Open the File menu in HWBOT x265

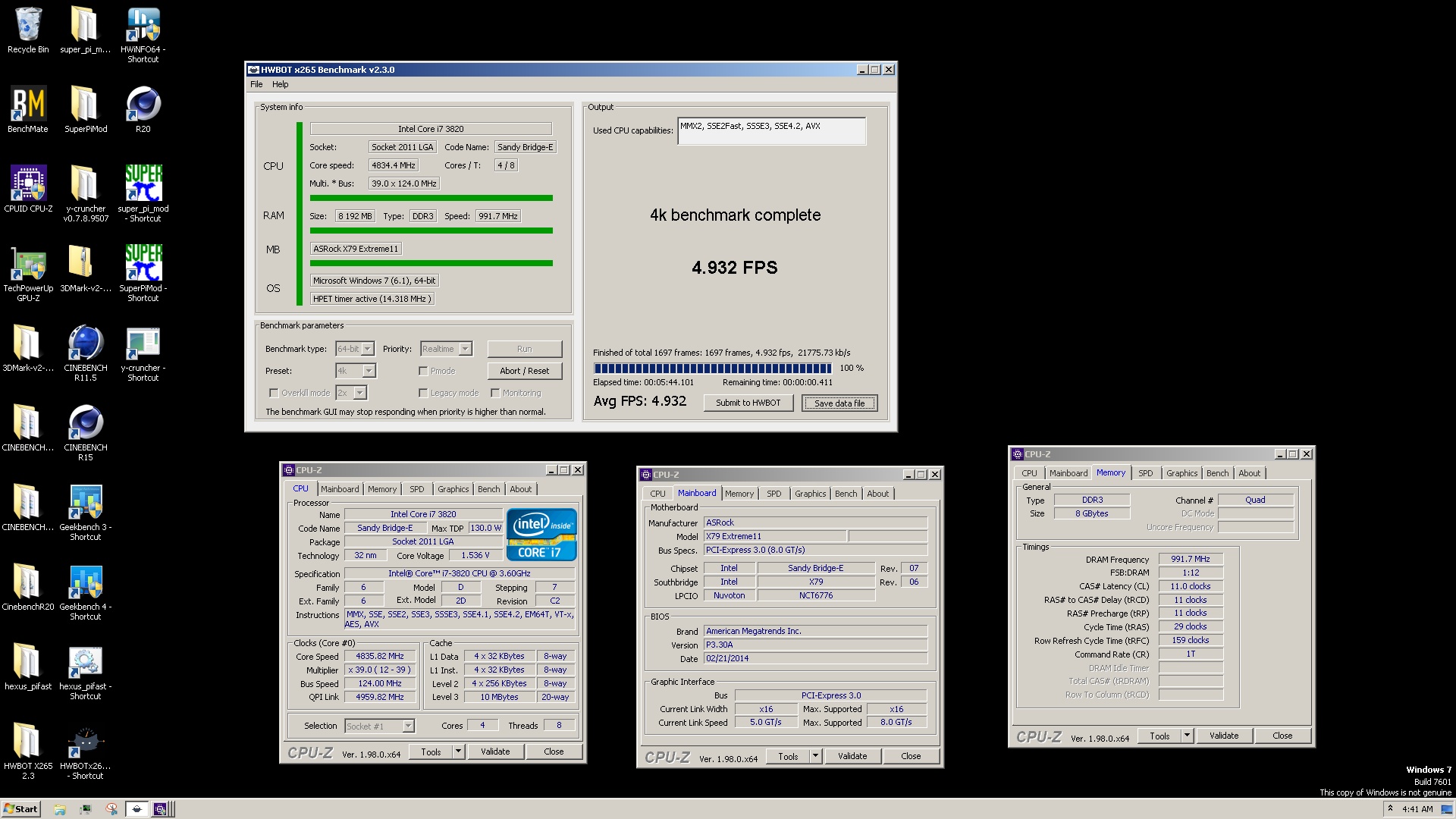(256, 84)
